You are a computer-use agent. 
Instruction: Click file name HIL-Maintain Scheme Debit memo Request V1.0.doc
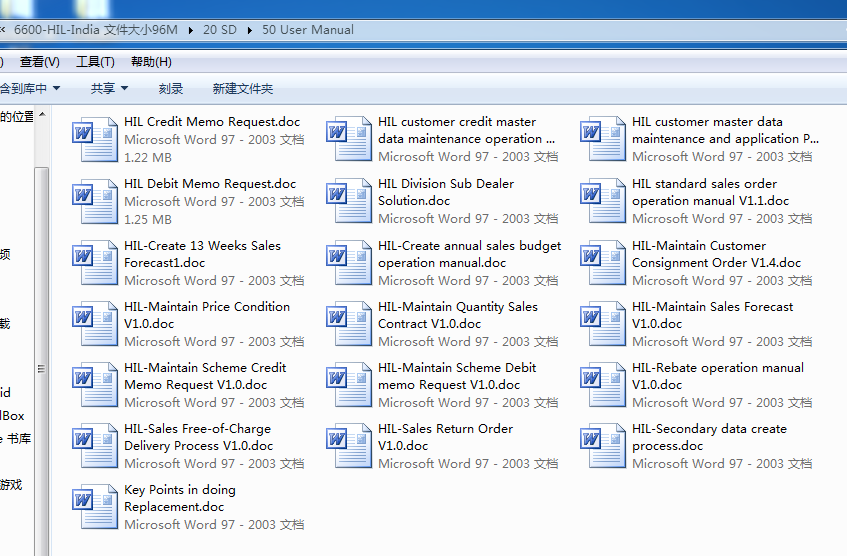click(x=457, y=376)
